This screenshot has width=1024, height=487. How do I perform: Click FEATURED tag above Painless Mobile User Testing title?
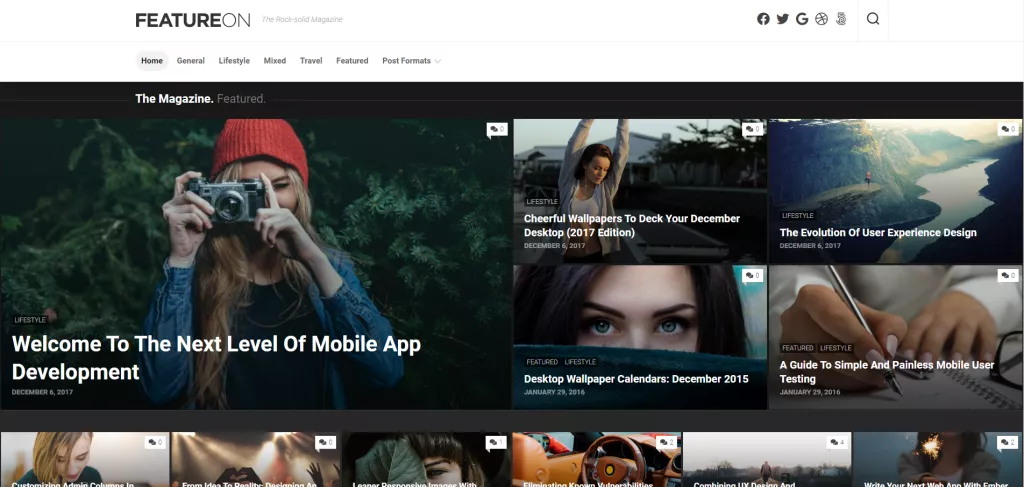[x=797, y=348]
